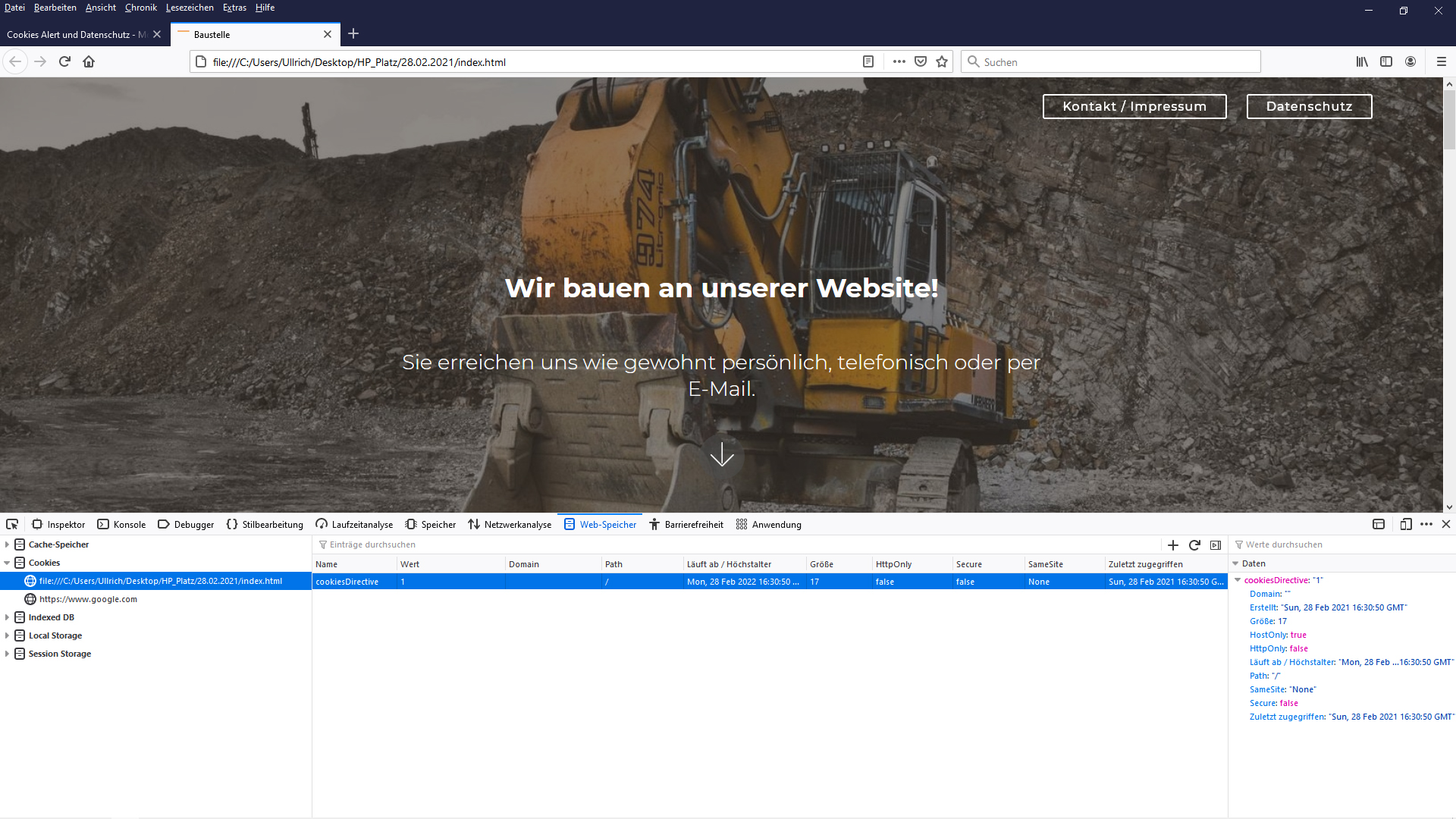Toggle the storage sidebar panel icon
This screenshot has width=1456, height=819.
click(1216, 545)
